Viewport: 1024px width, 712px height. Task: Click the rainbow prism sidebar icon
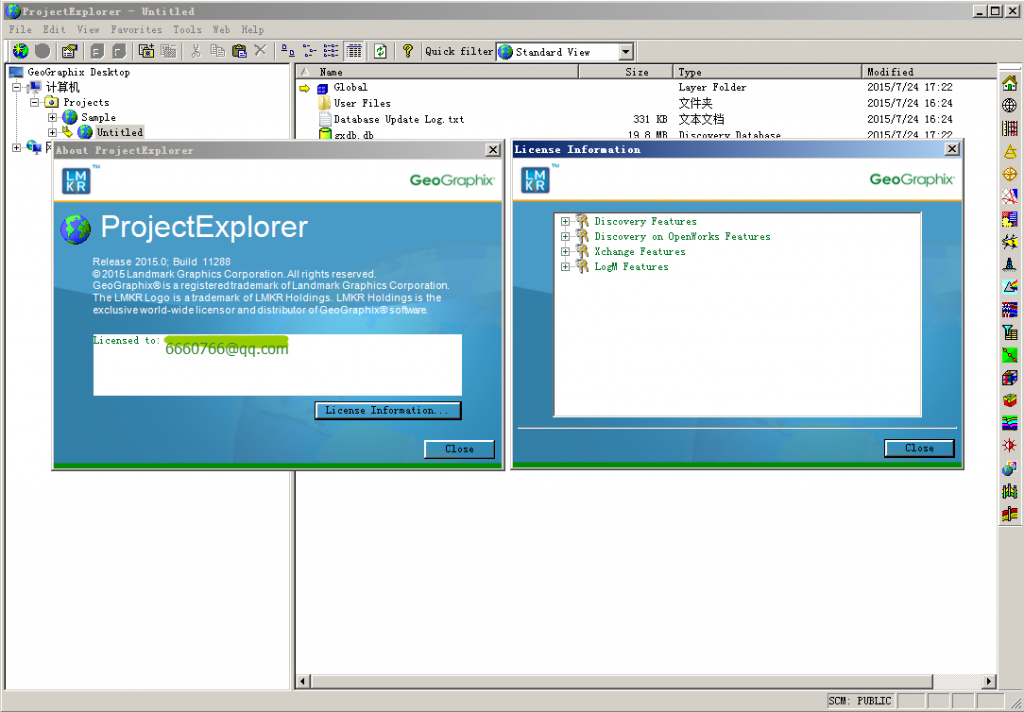pos(1010,287)
